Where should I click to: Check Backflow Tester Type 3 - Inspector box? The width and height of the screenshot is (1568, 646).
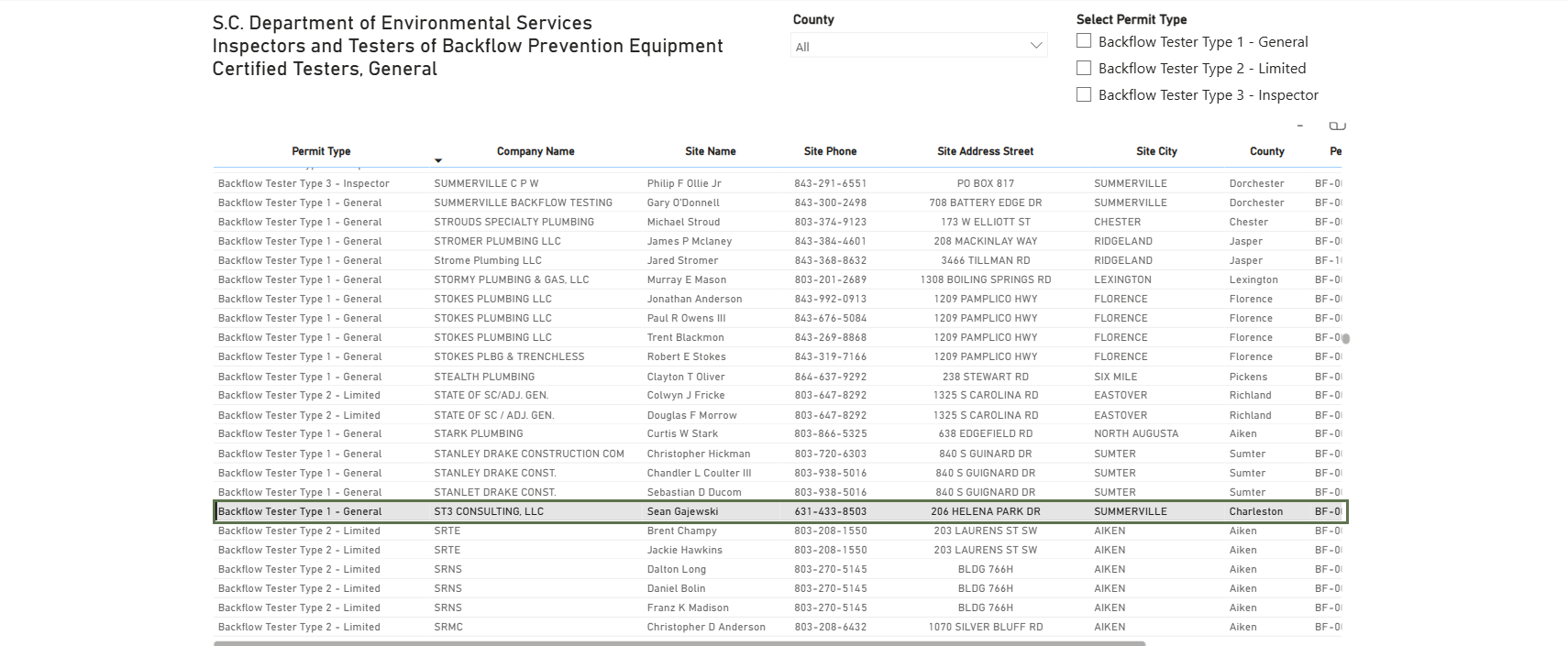tap(1084, 94)
